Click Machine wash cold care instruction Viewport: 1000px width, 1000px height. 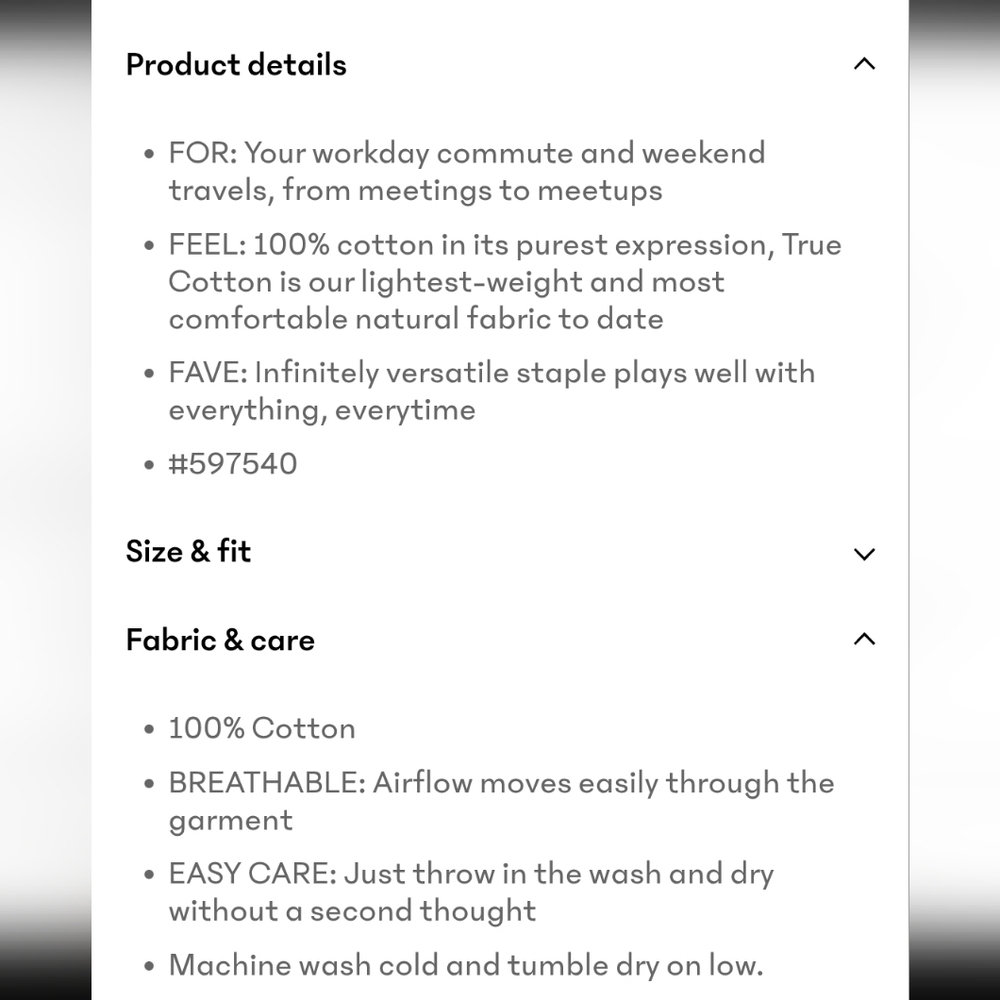tap(466, 965)
